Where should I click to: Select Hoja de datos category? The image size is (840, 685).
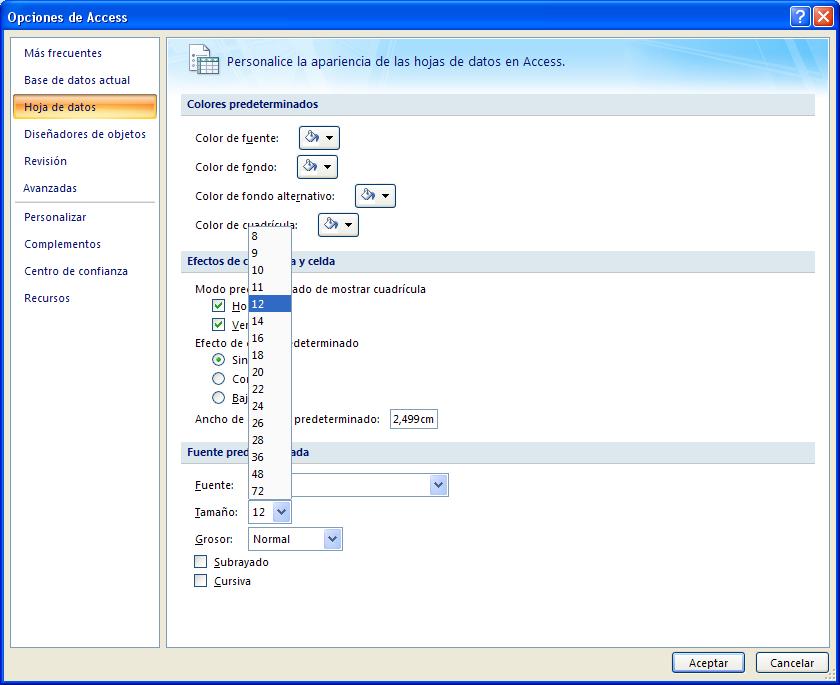pos(85,107)
